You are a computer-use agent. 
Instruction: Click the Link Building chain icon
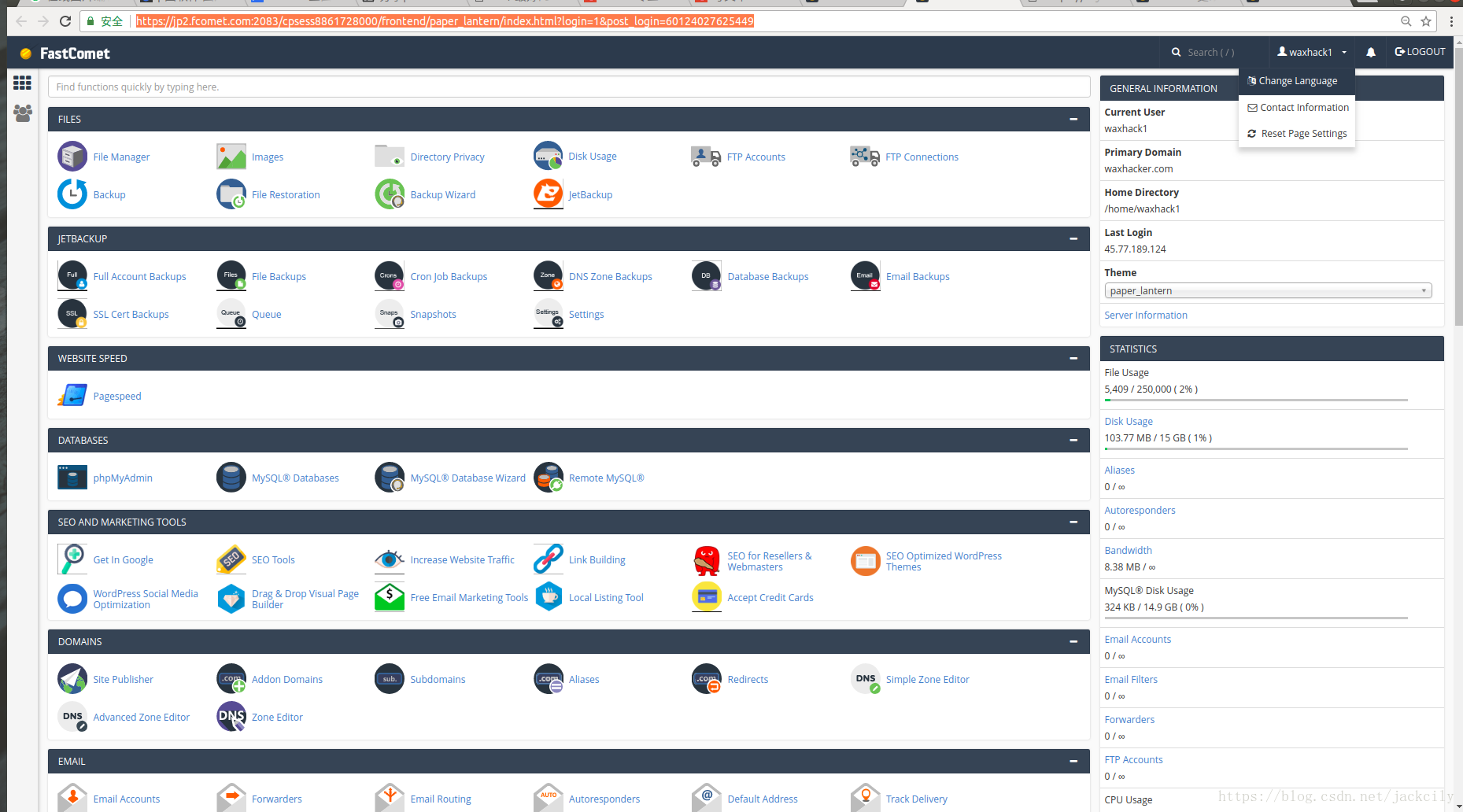(549, 559)
